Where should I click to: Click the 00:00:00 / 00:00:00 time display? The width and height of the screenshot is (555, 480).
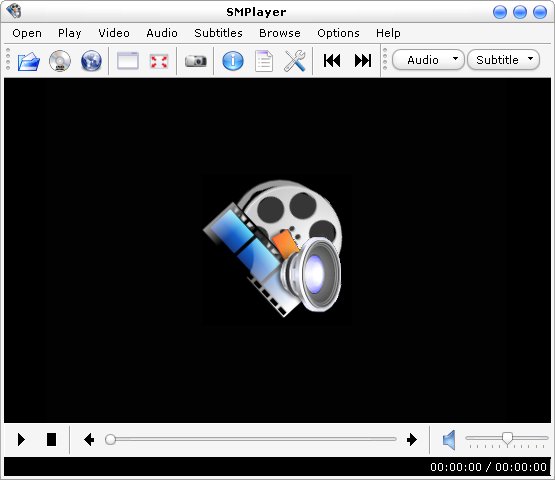pyautogui.click(x=488, y=467)
